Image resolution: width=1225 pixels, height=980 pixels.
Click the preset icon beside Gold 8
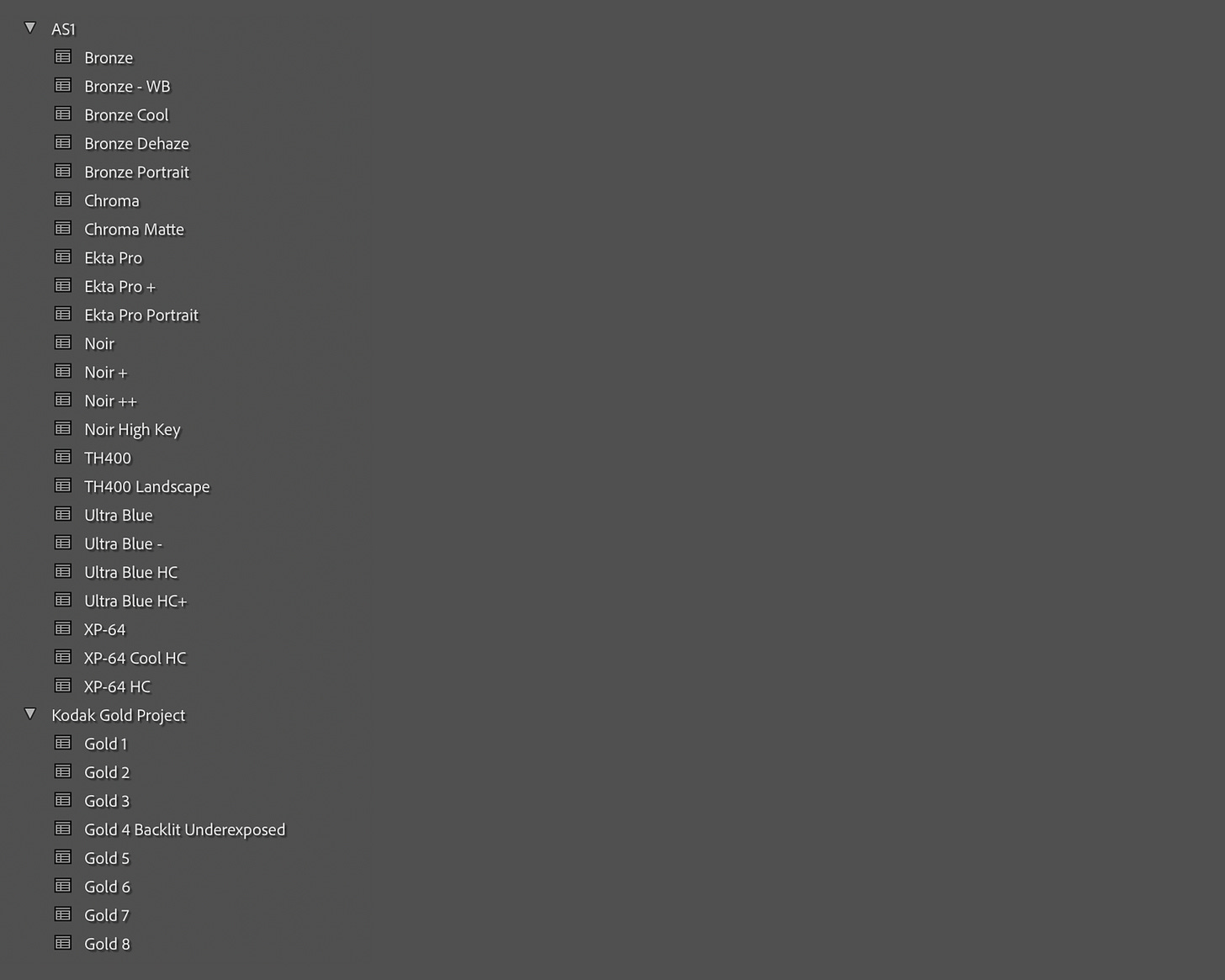click(x=63, y=944)
